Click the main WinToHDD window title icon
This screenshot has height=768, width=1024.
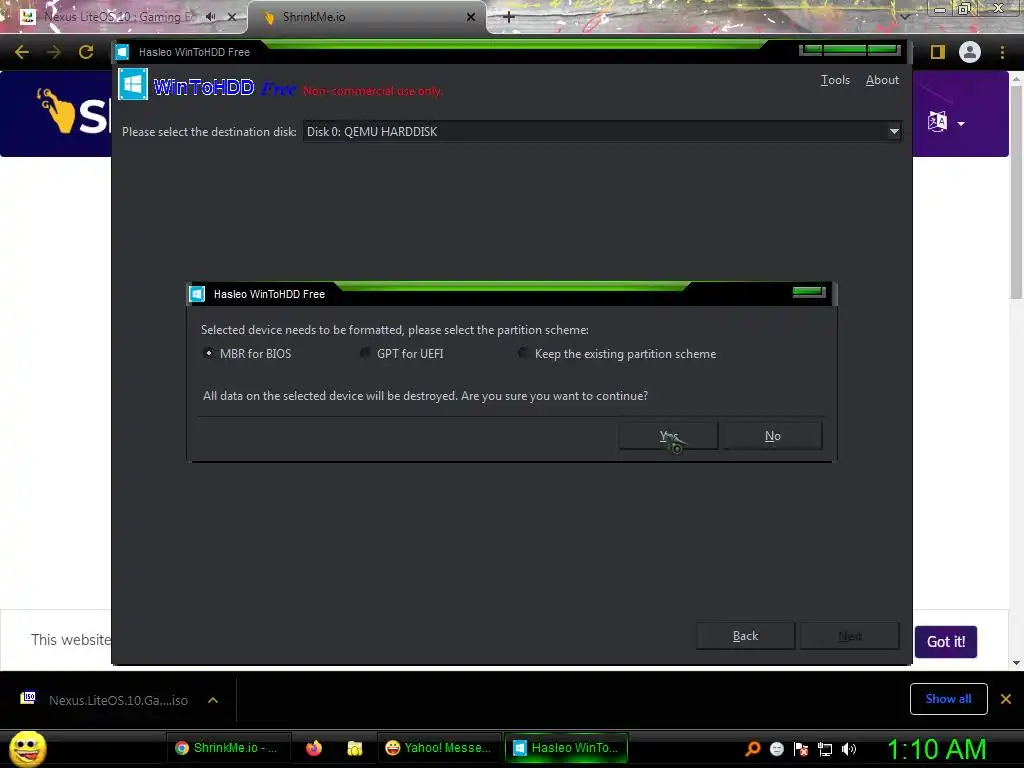(122, 52)
